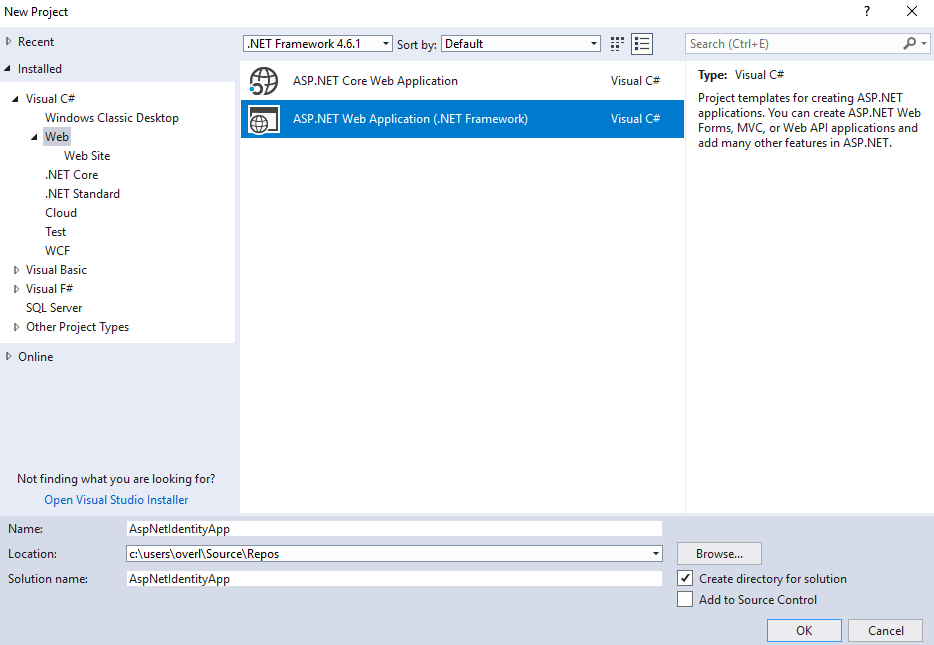The height and width of the screenshot is (645, 934).
Task: Collapse the Web tree node
Action: (35, 137)
